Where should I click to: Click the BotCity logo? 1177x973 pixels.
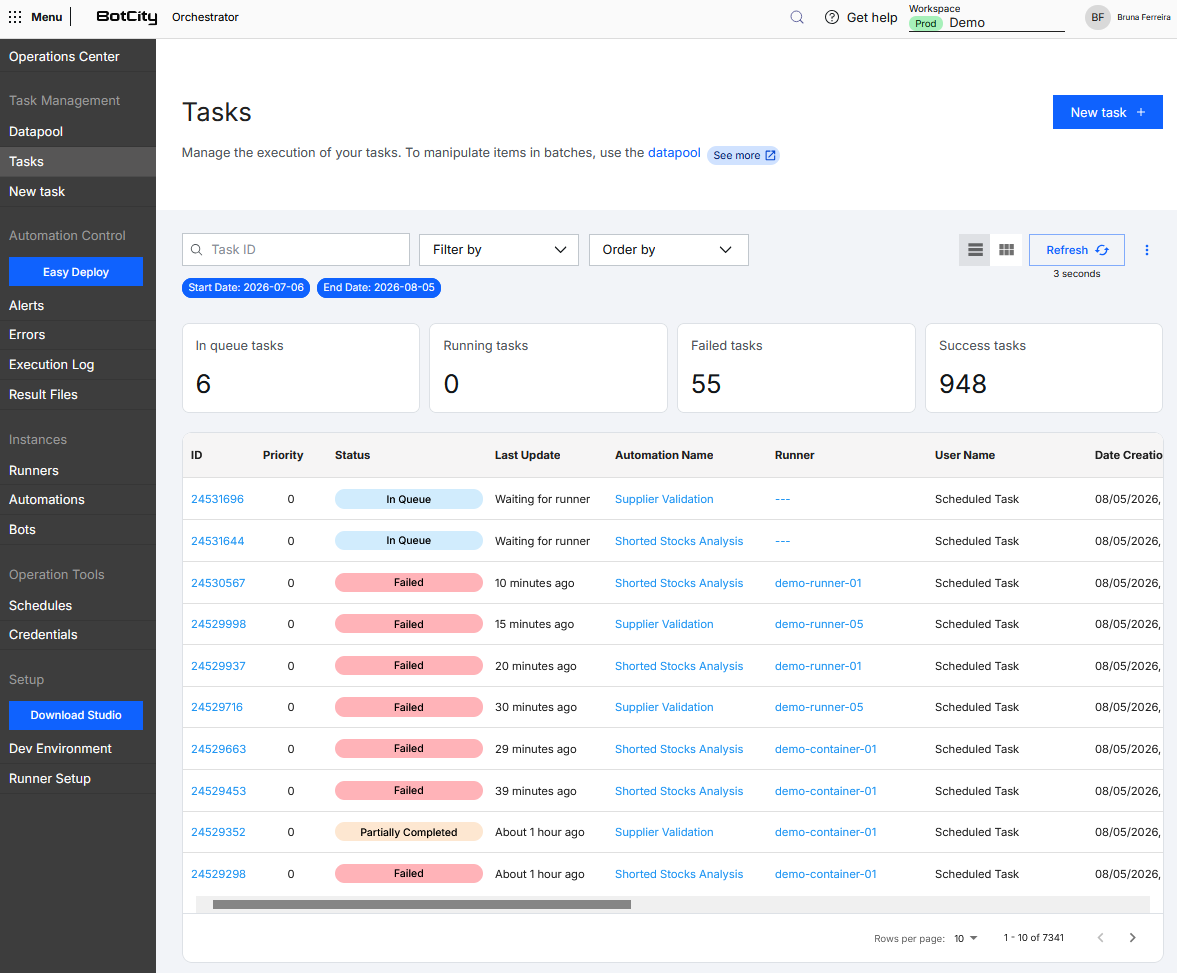tap(127, 17)
